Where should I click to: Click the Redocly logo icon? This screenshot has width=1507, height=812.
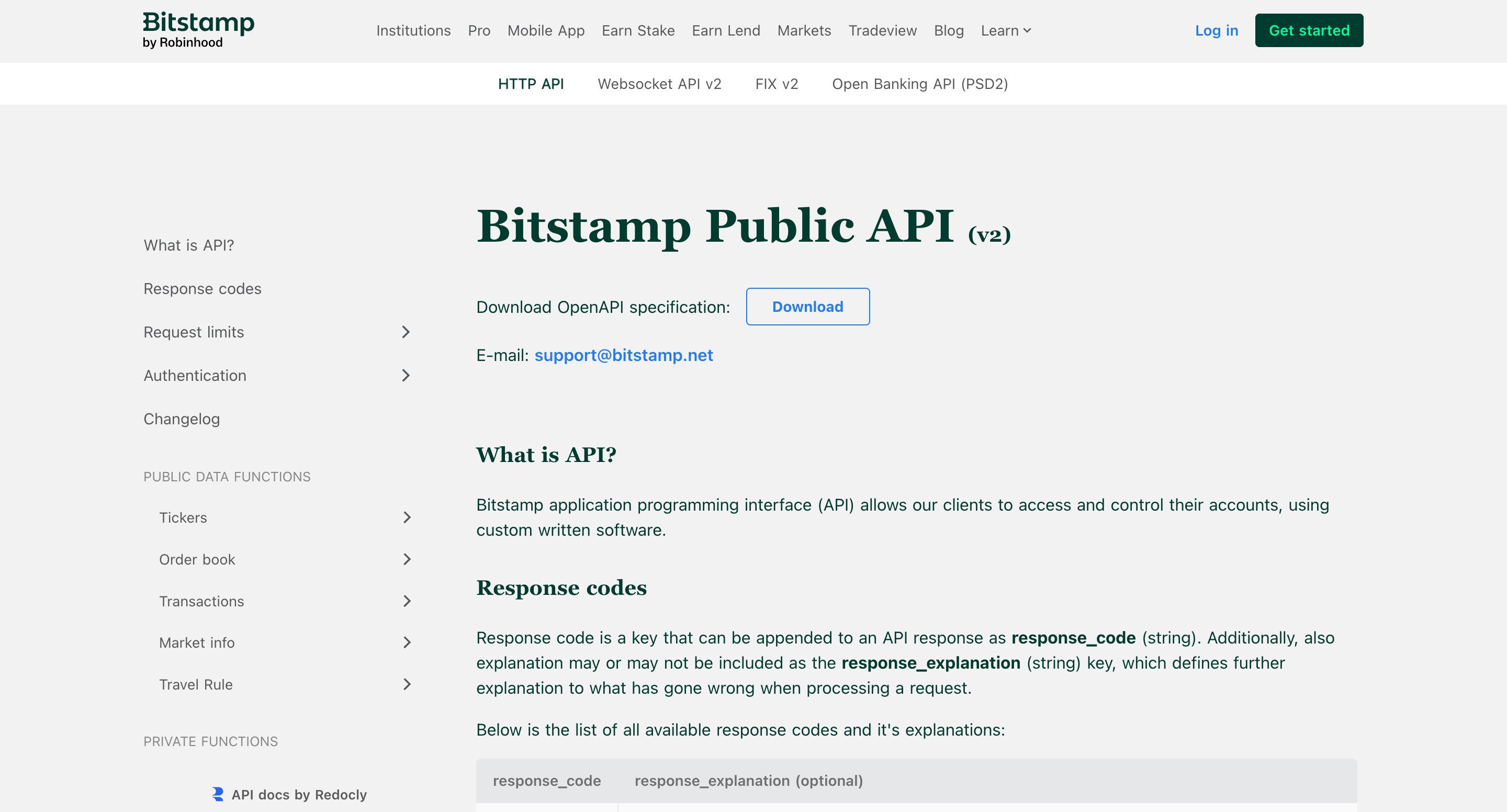[x=218, y=794]
